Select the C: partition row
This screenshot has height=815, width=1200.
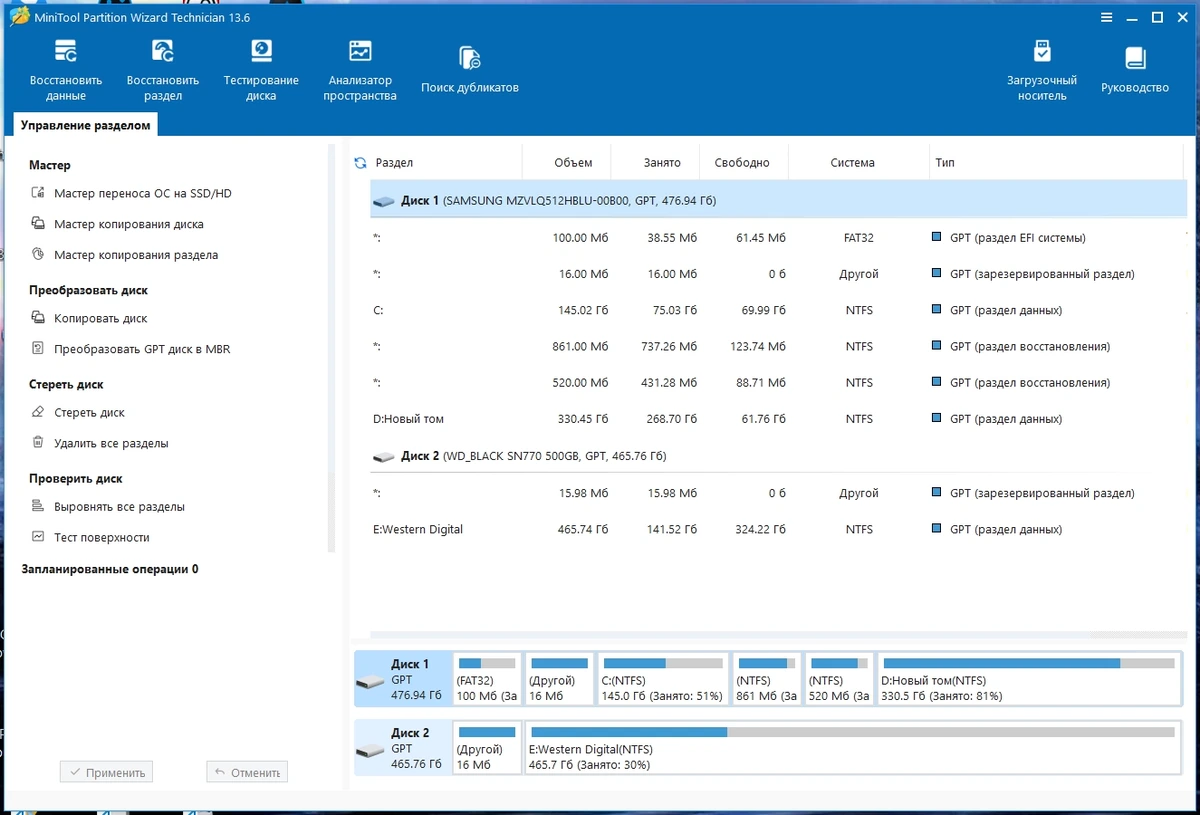[x=778, y=310]
